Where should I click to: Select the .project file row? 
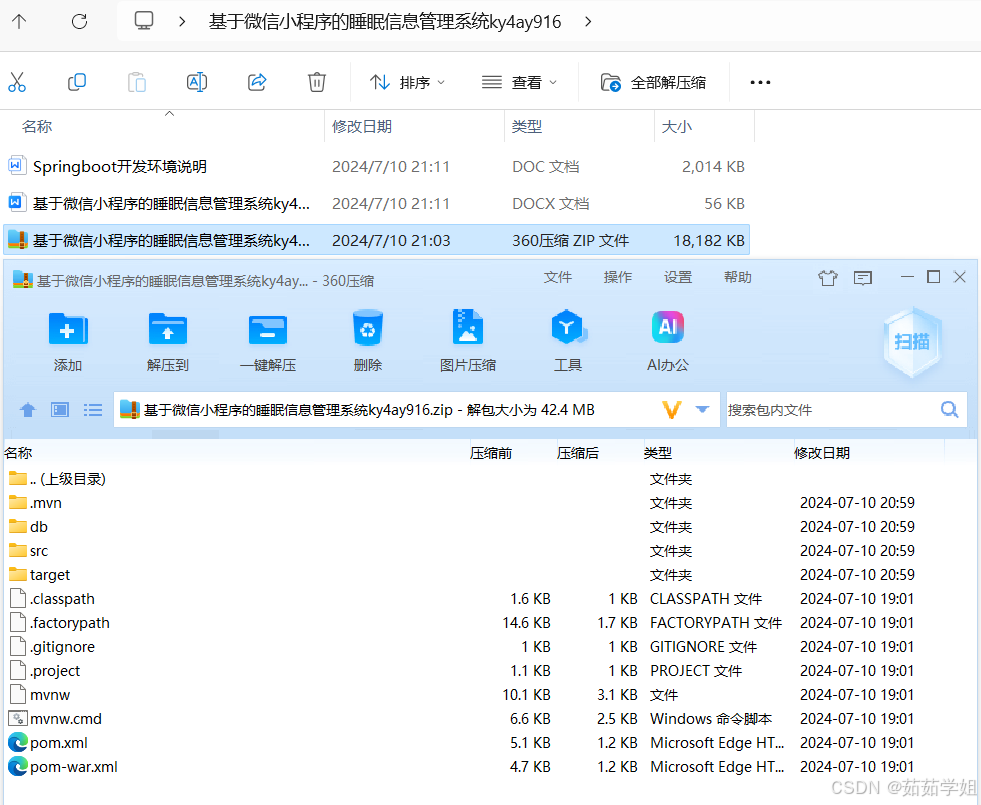[x=489, y=671]
